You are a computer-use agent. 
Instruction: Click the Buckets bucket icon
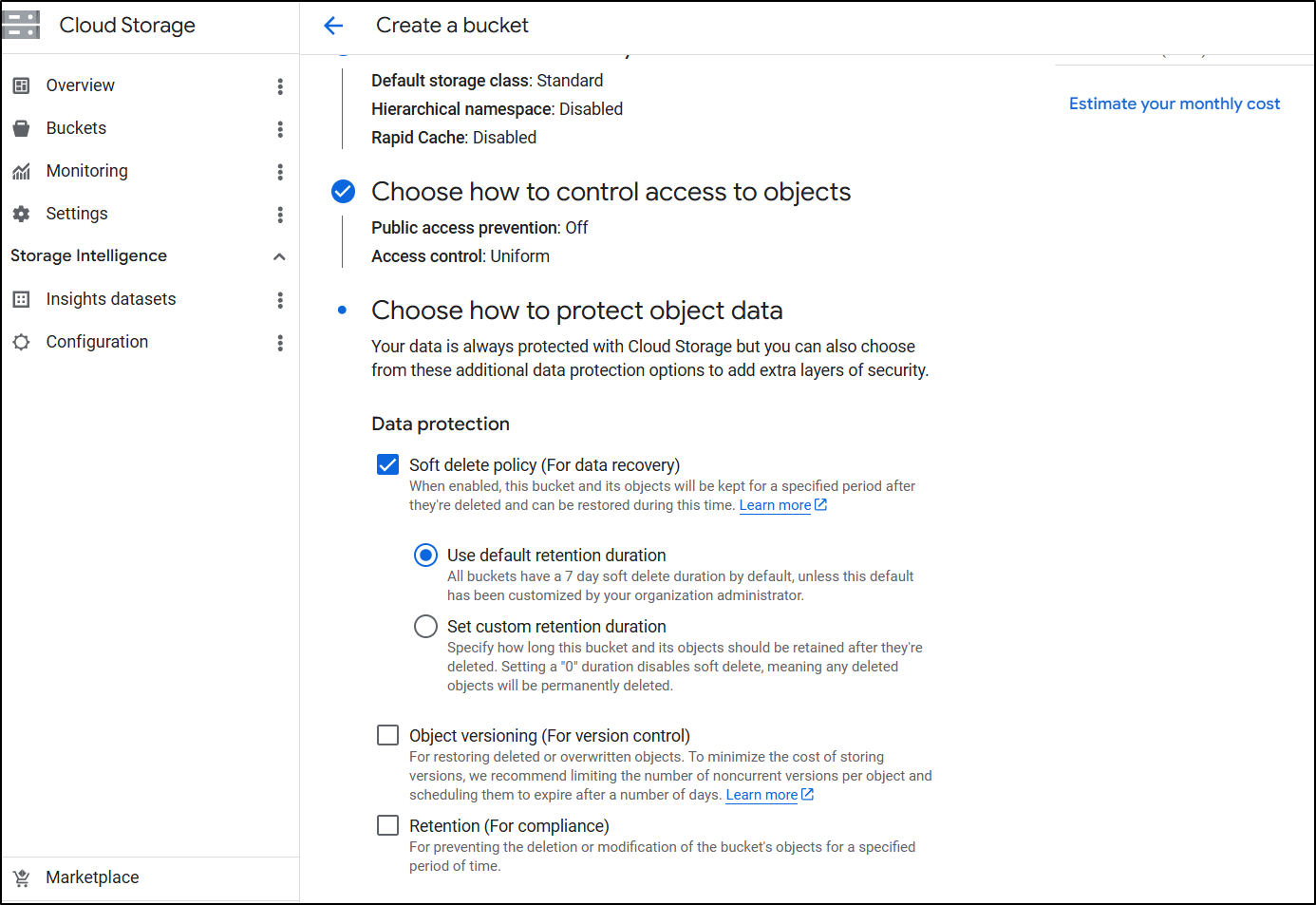click(21, 128)
